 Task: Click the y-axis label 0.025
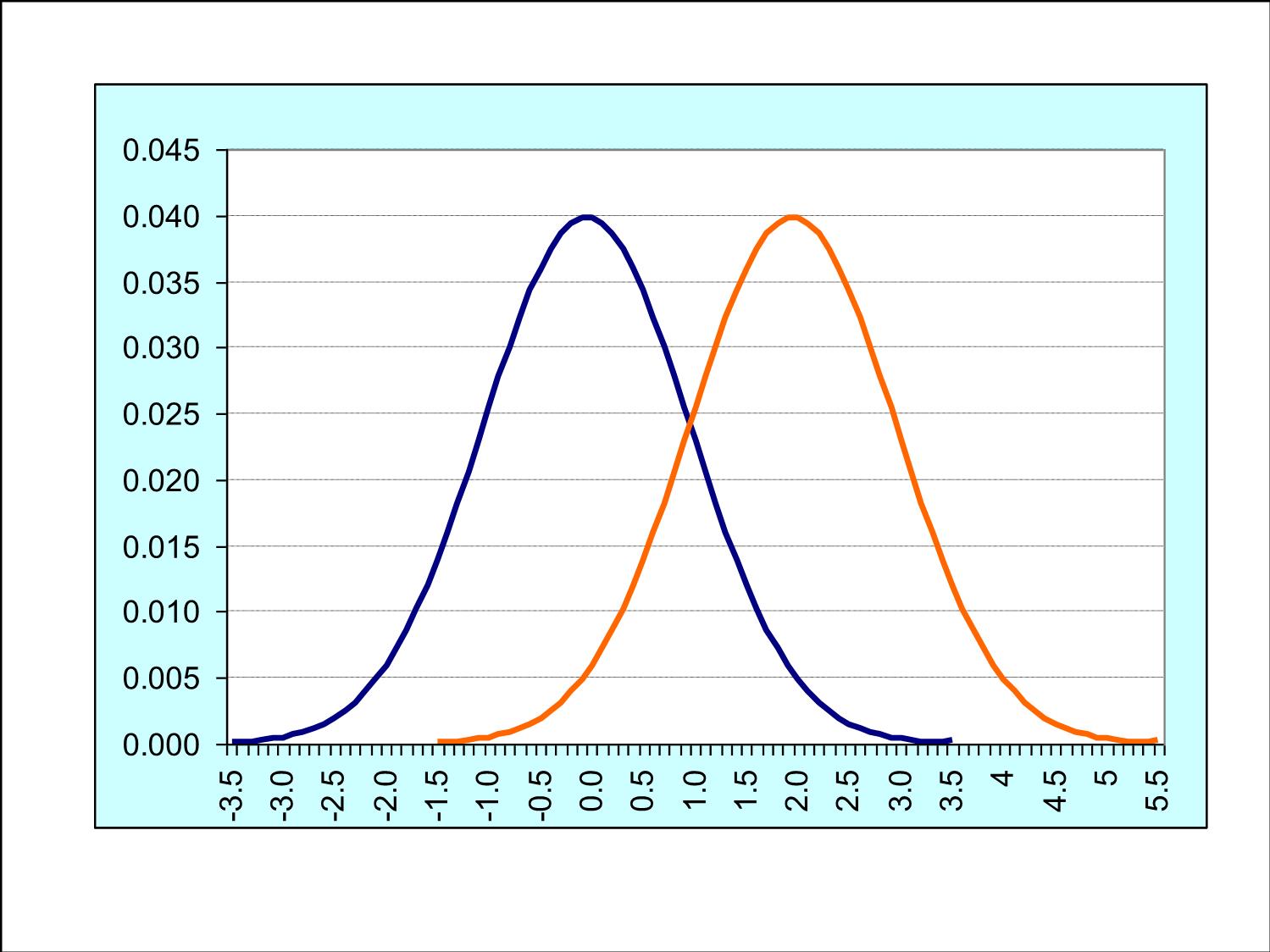162,414
